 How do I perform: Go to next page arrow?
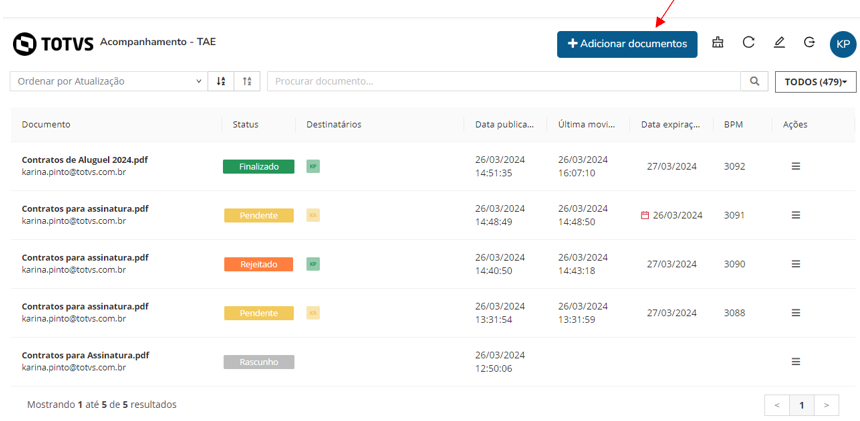tap(827, 405)
